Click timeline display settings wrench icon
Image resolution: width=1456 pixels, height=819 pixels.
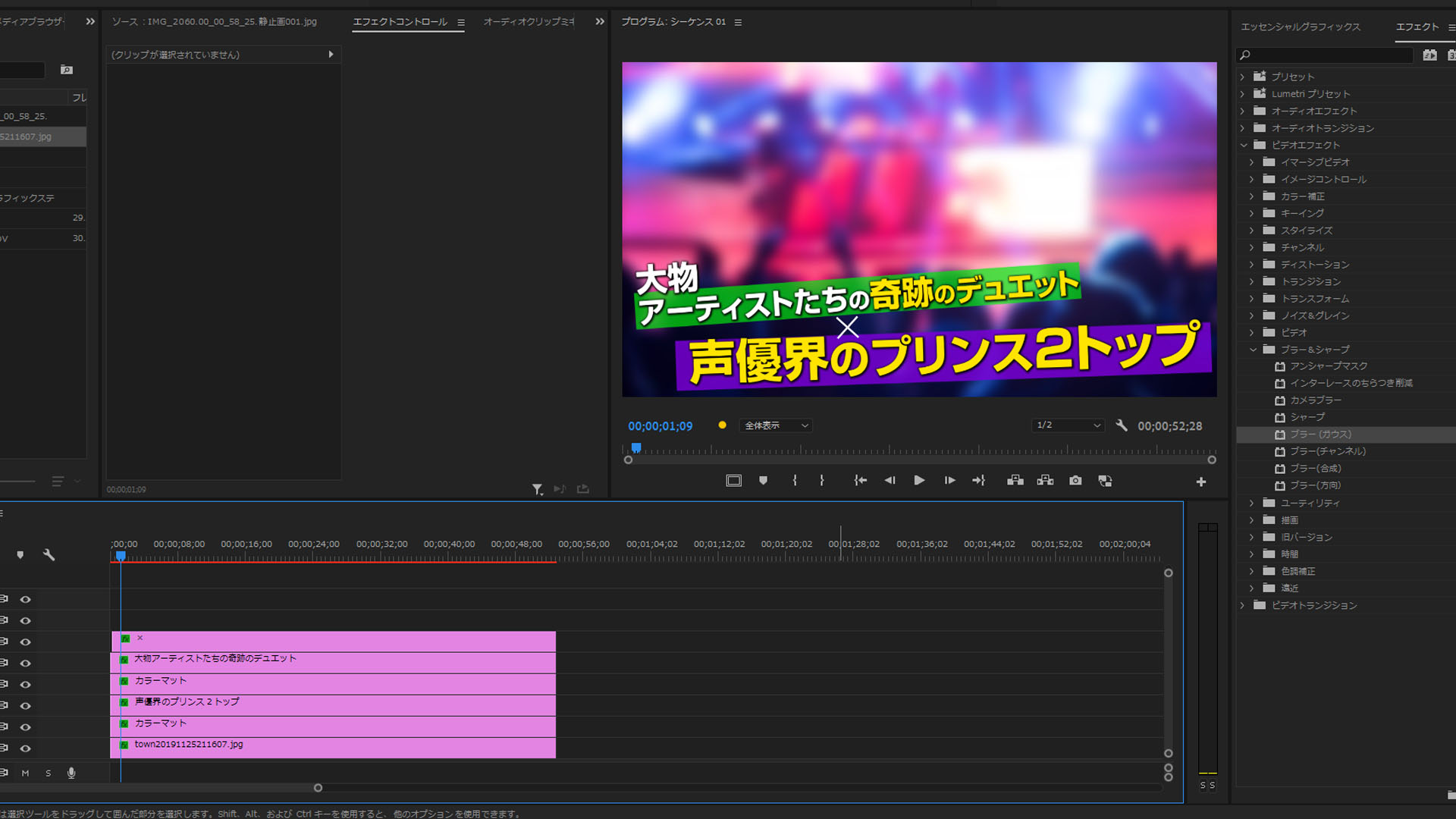(49, 555)
